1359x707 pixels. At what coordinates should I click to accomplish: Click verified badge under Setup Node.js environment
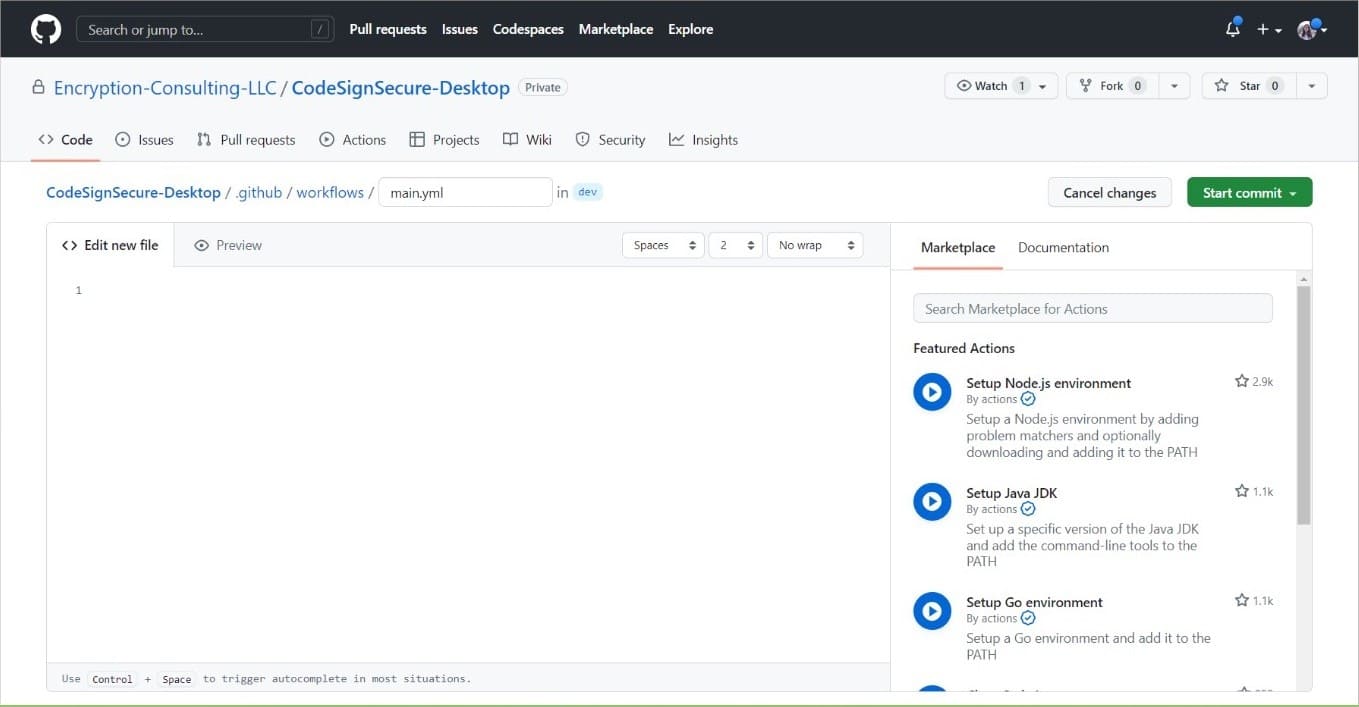click(1028, 399)
